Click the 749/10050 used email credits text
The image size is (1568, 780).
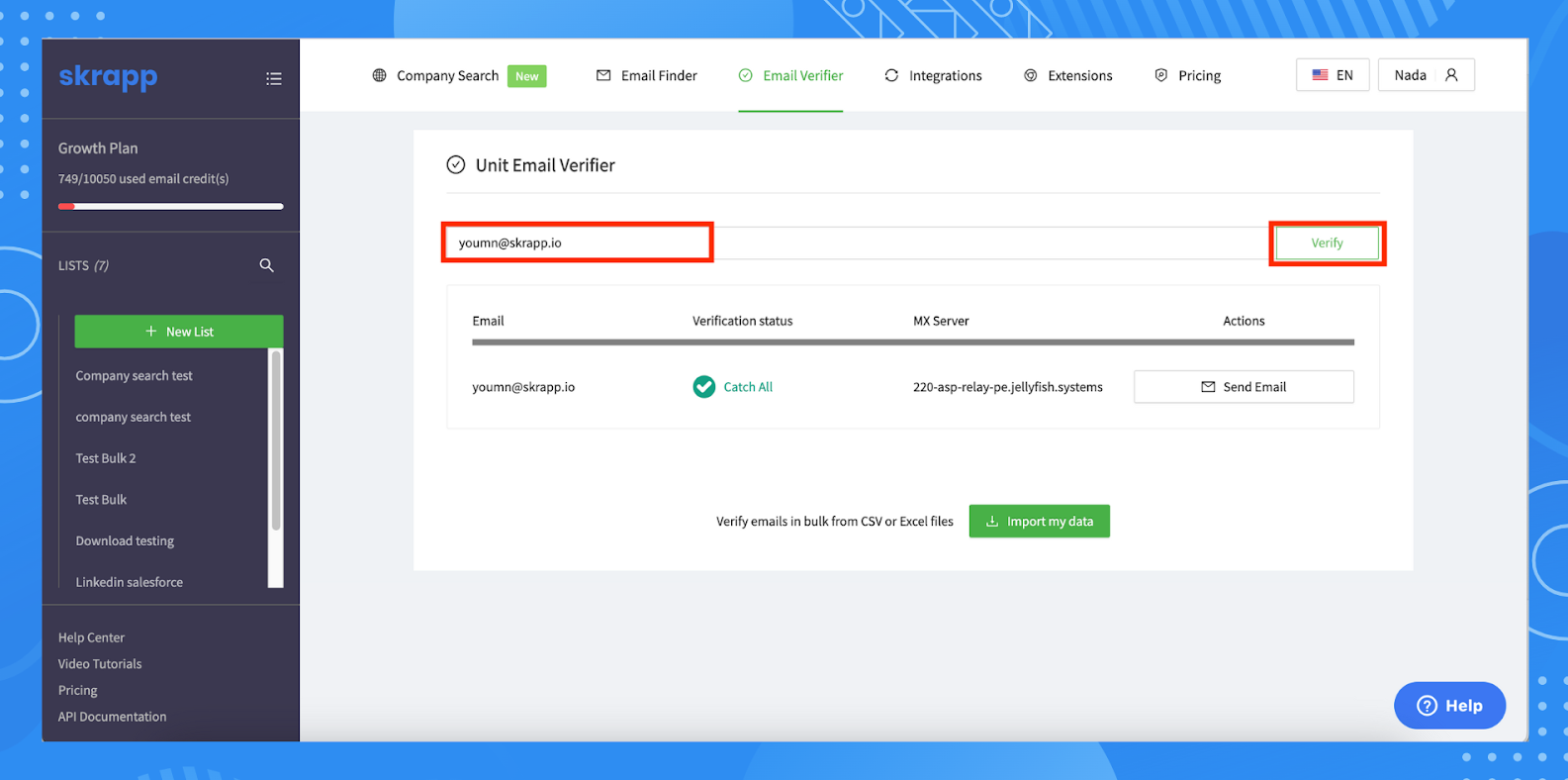(143, 179)
